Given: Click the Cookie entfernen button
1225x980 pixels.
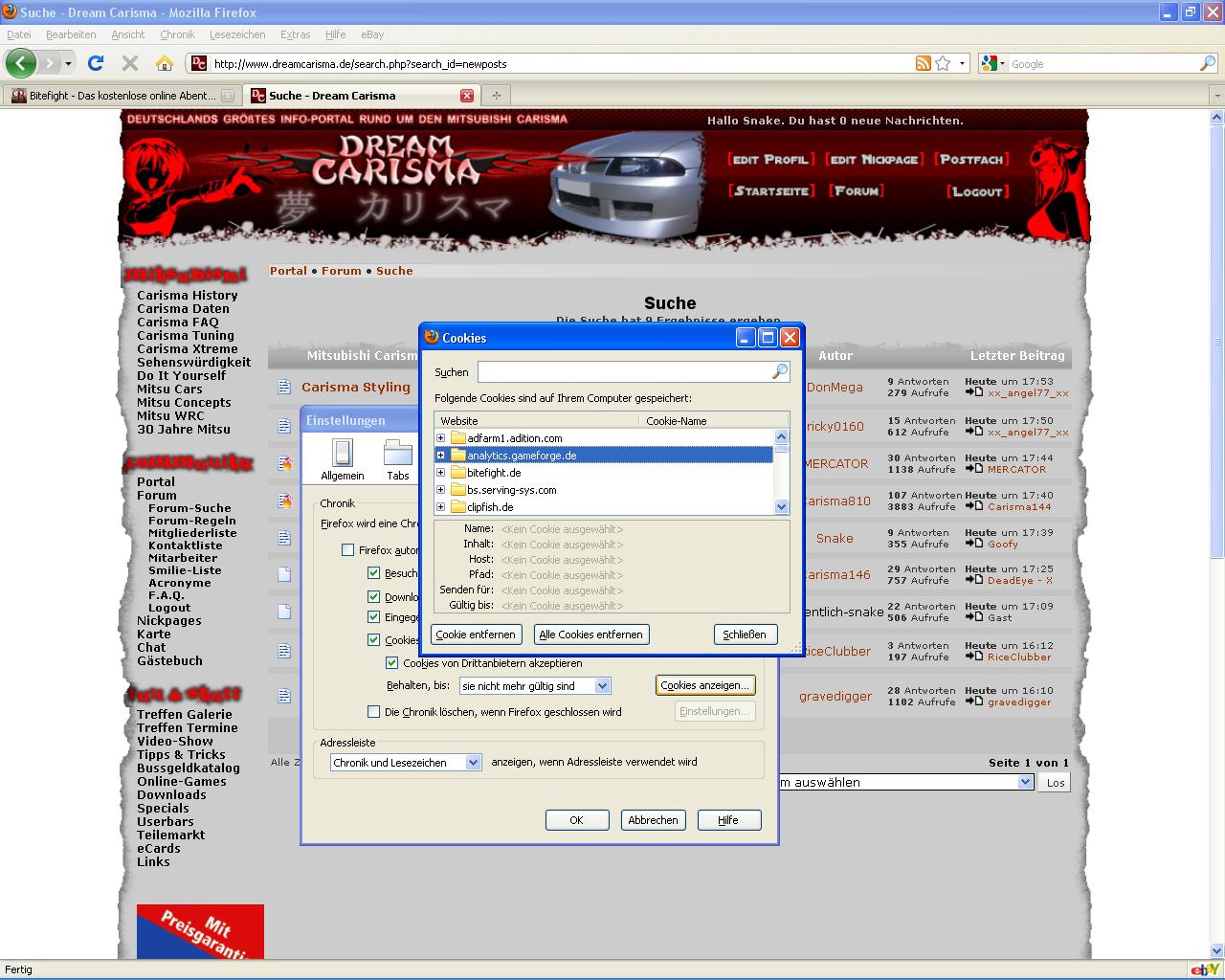Looking at the screenshot, I should coord(476,634).
